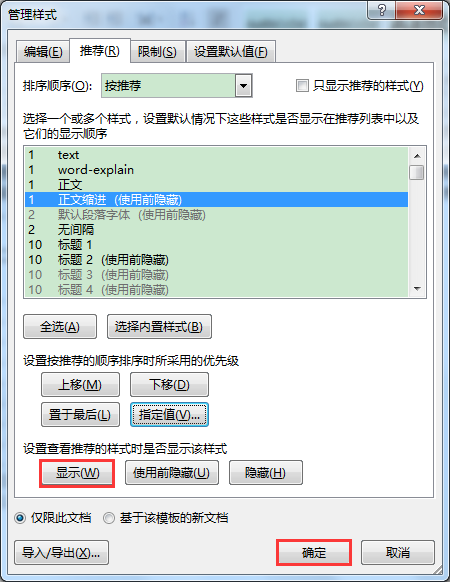Select the 仅限此文档 radio button
Viewport: 450px width, 582px height.
click(x=20, y=518)
